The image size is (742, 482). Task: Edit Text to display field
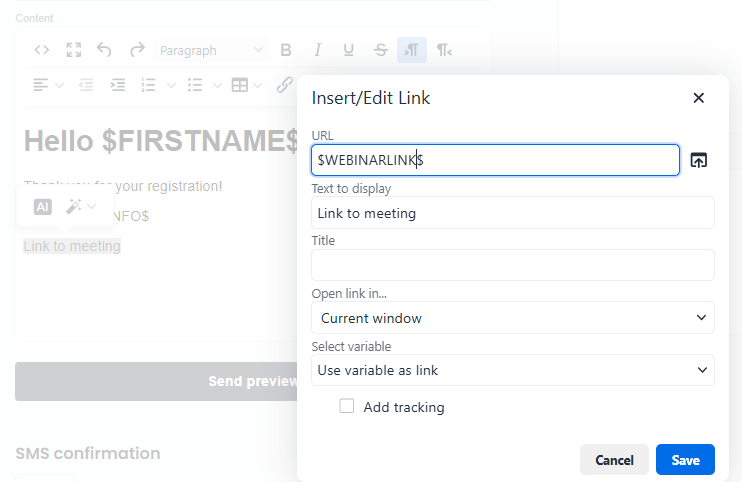(x=513, y=213)
